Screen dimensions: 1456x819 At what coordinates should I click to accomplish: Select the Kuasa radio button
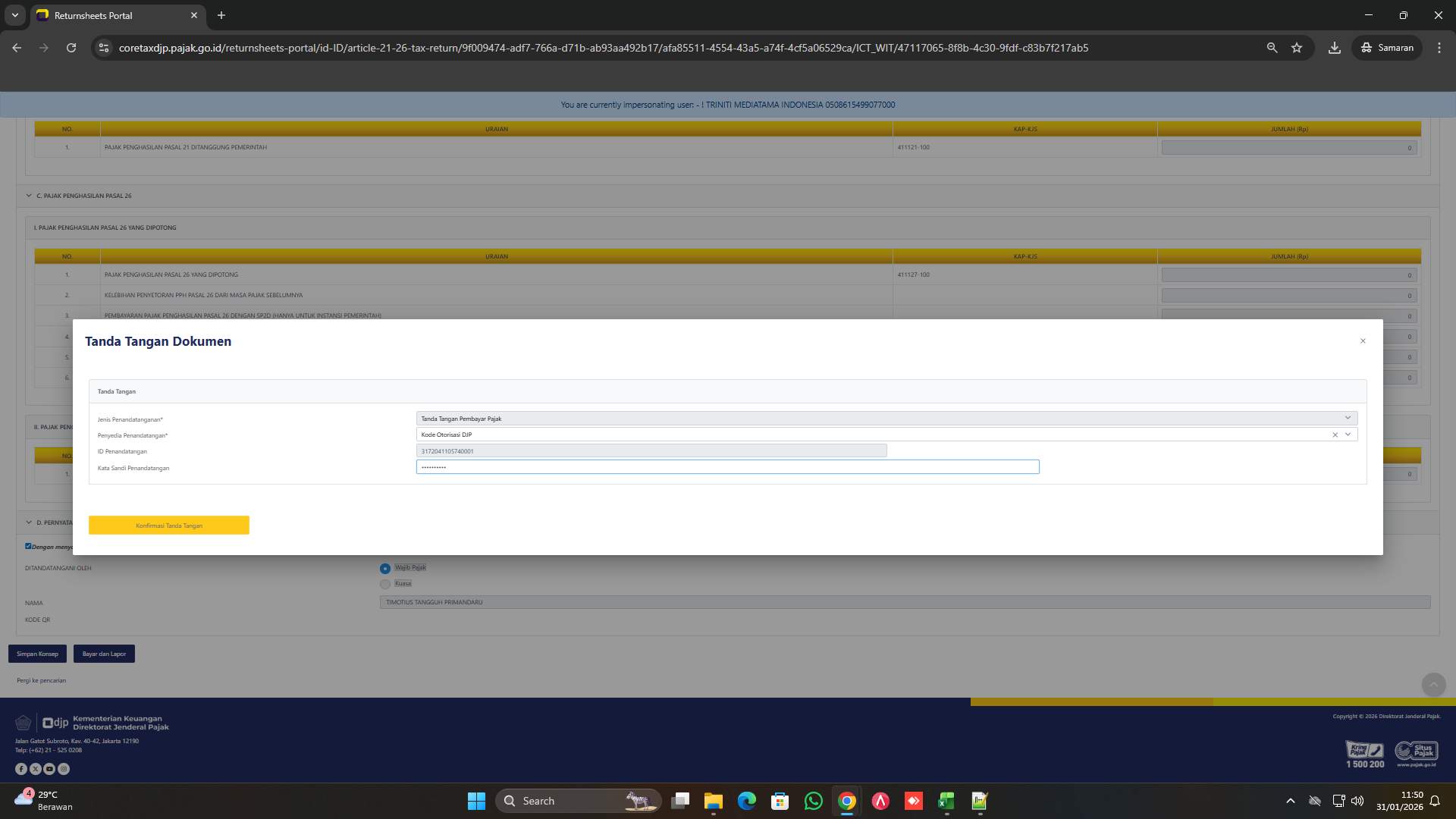pyautogui.click(x=385, y=584)
